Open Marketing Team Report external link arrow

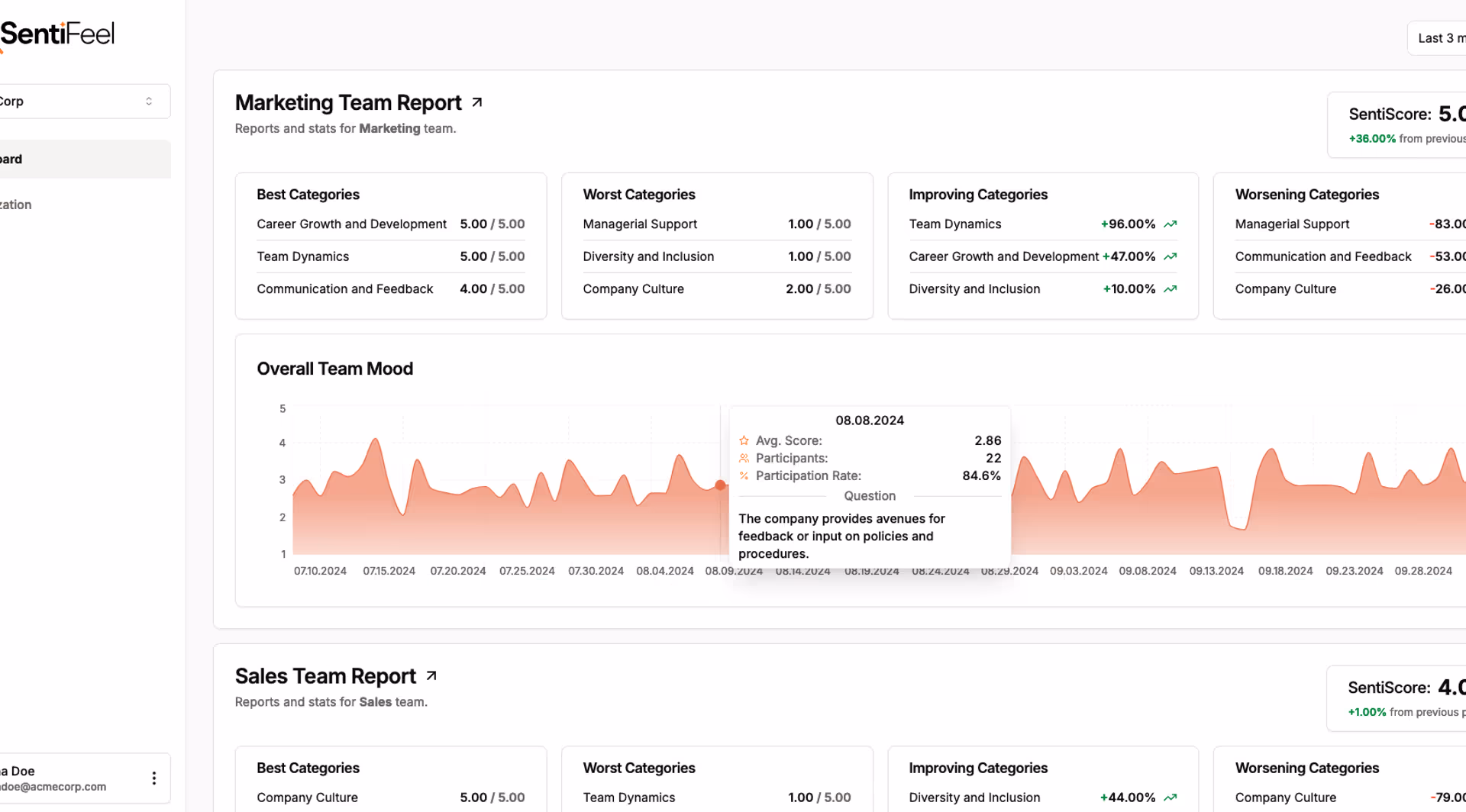tap(477, 102)
